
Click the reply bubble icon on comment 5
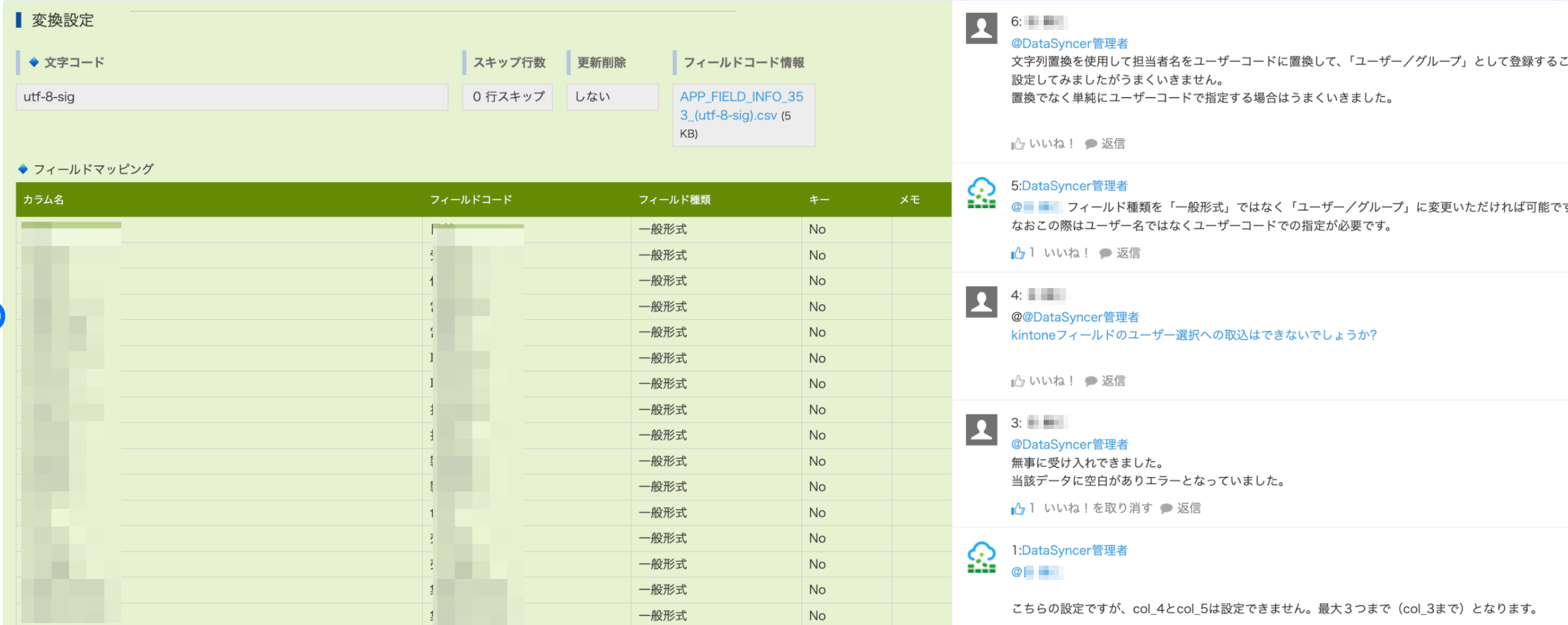(1105, 254)
